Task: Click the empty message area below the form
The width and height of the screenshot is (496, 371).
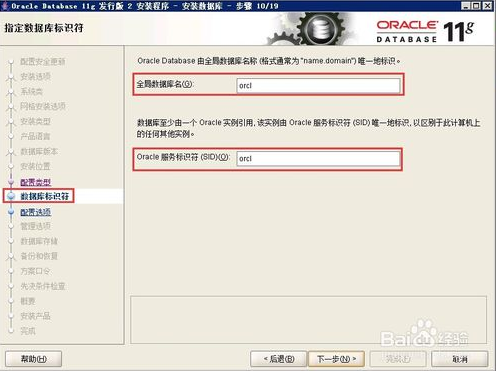Action: [x=308, y=320]
